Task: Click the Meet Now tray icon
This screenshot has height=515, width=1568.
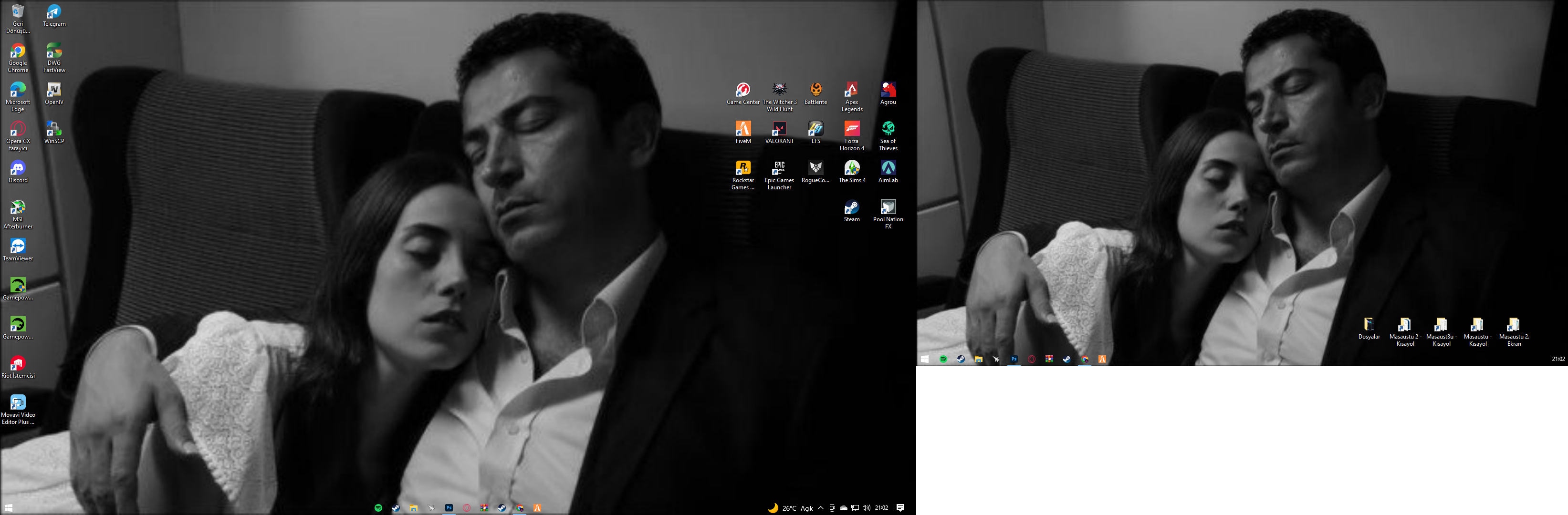Action: pos(832,508)
